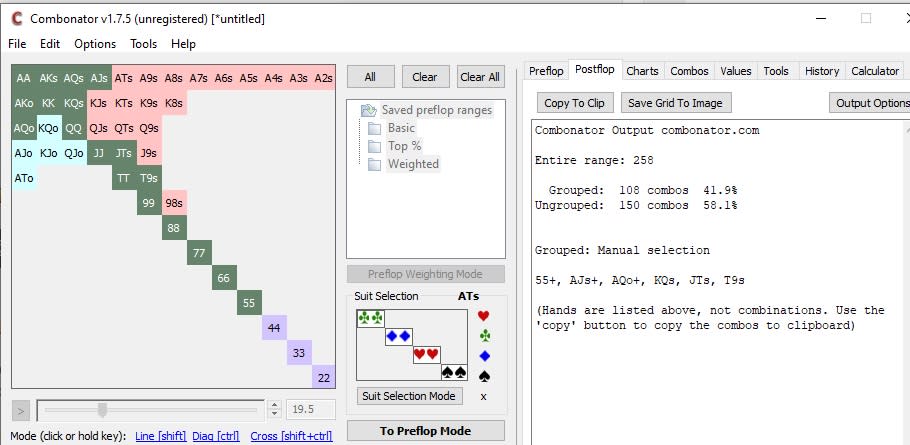This screenshot has height=445, width=910.
Task: Click the play arrow button beside slider
Action: pos(20,411)
